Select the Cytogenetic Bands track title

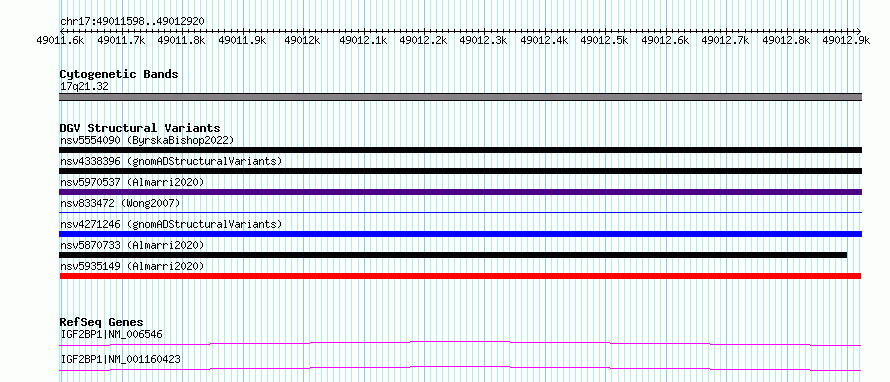coord(119,74)
